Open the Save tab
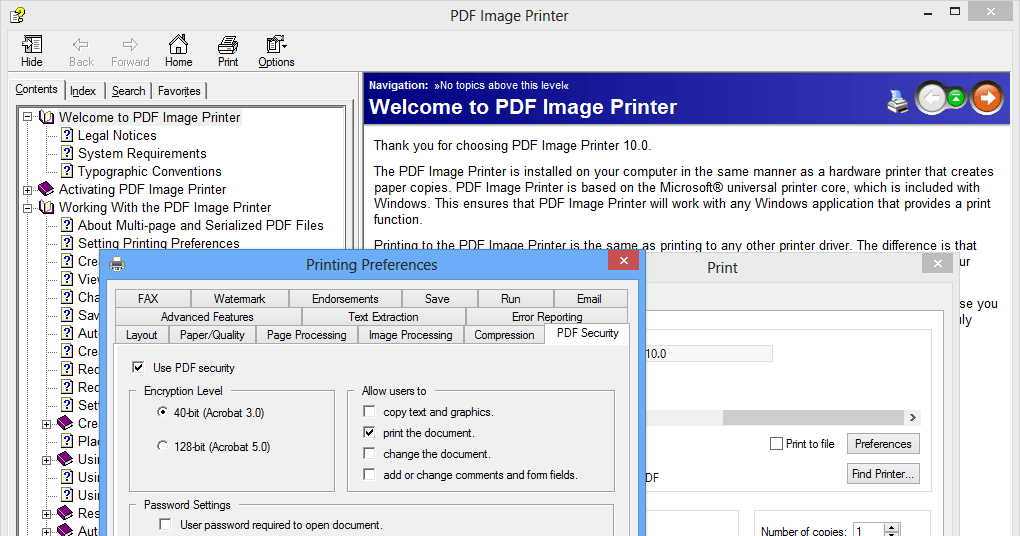Image resolution: width=1020 pixels, height=536 pixels. coord(437,299)
